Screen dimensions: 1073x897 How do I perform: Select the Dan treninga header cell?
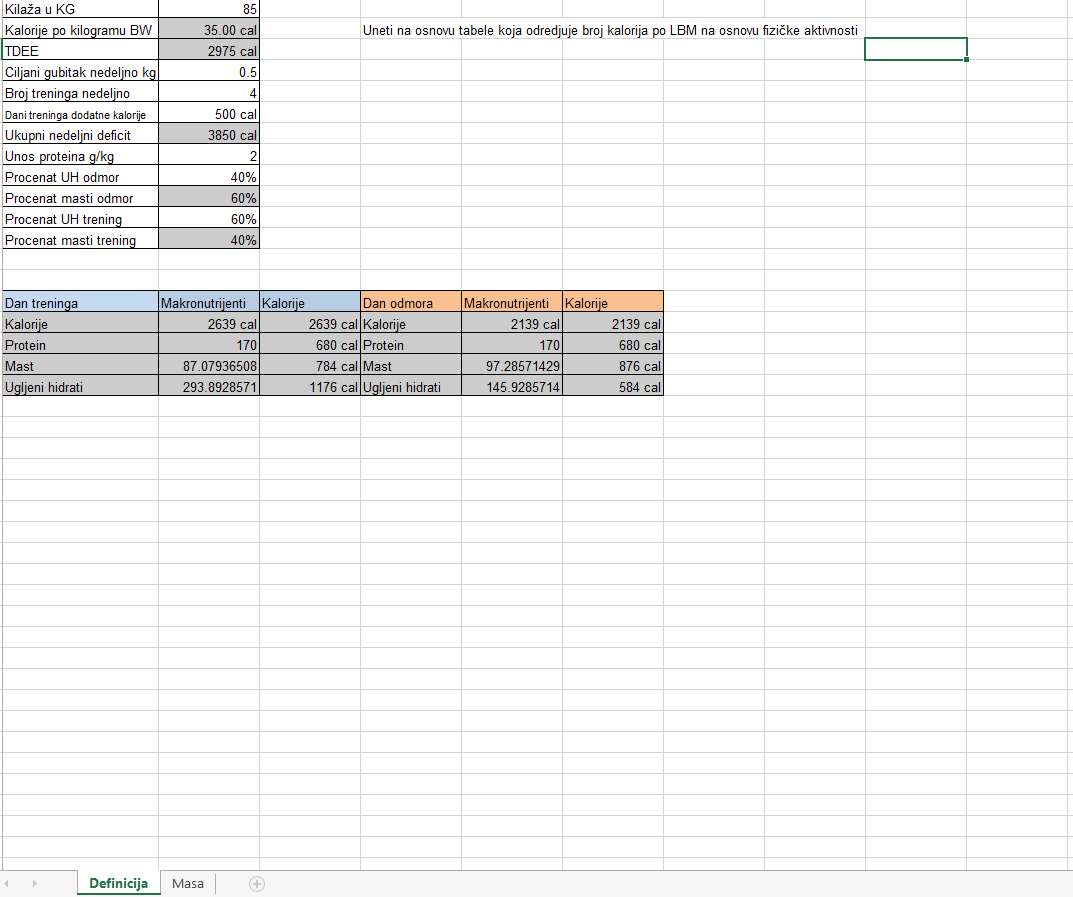(80, 302)
